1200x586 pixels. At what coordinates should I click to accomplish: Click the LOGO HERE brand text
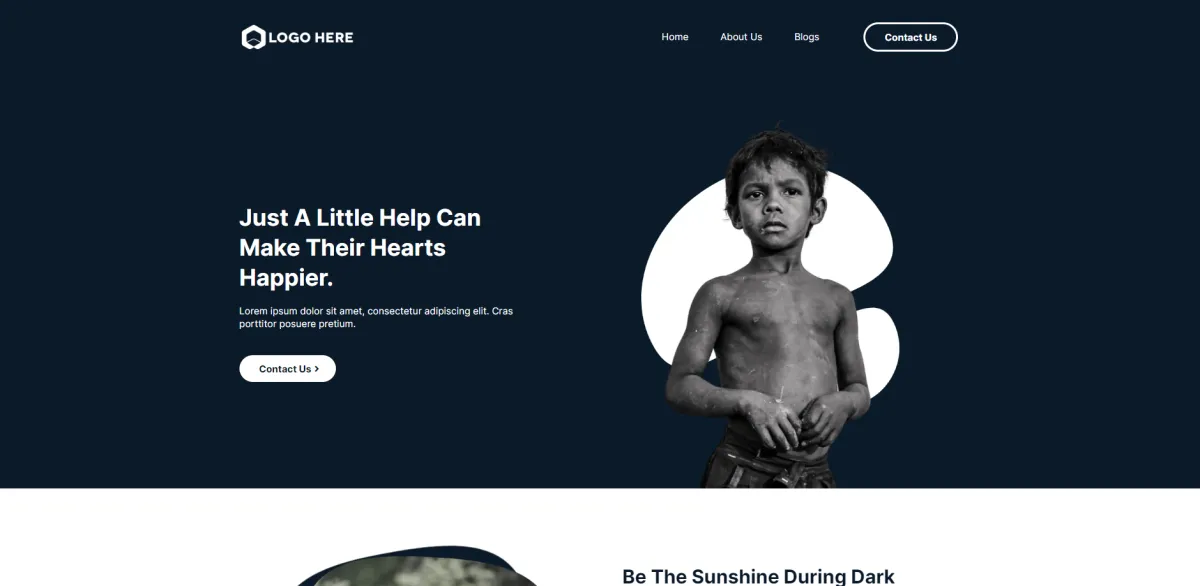(x=311, y=38)
